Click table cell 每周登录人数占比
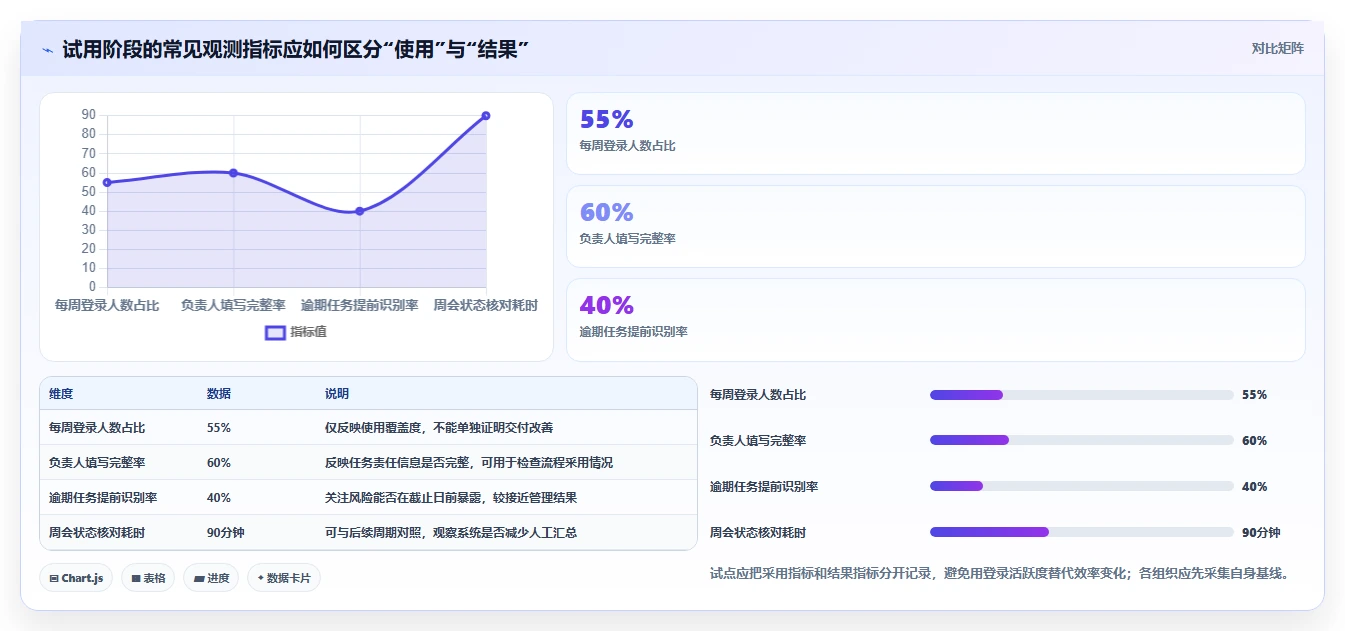The image size is (1345, 631). tap(97, 428)
